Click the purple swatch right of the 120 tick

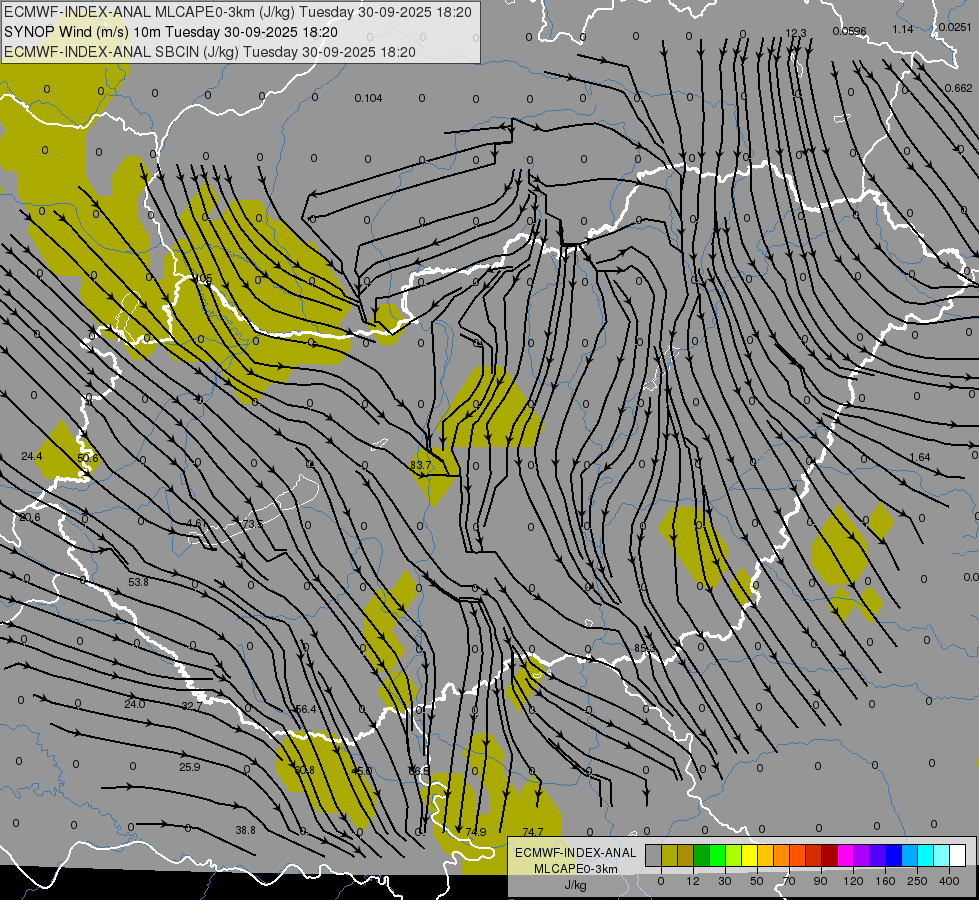(x=862, y=856)
